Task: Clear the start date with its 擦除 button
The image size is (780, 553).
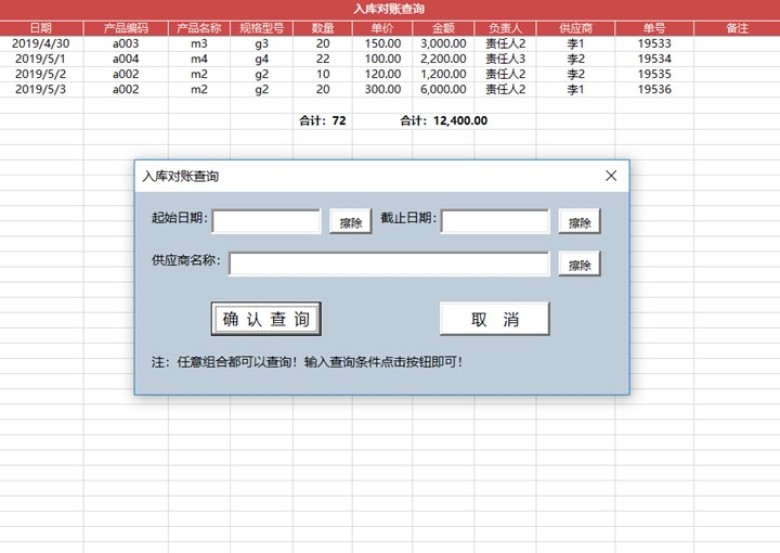Action: click(350, 221)
